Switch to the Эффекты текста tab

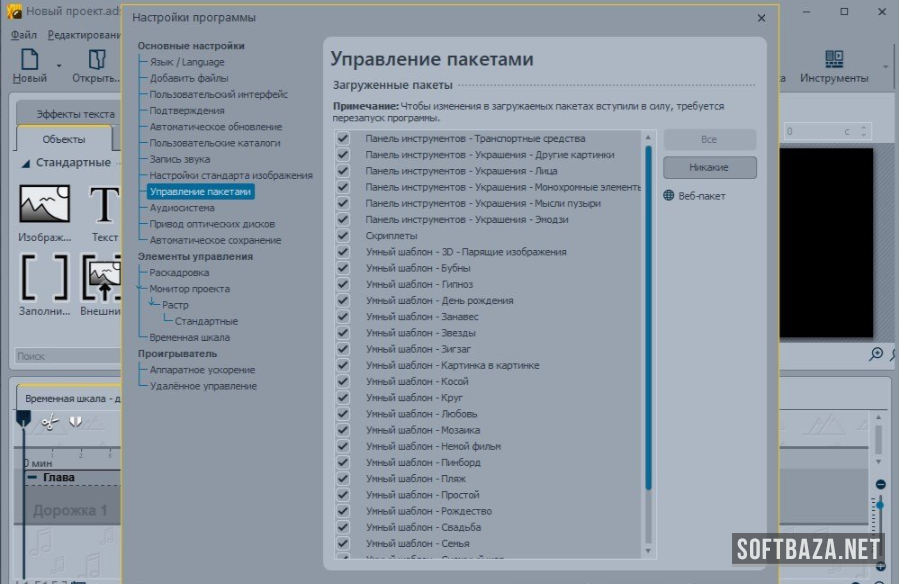[69, 114]
